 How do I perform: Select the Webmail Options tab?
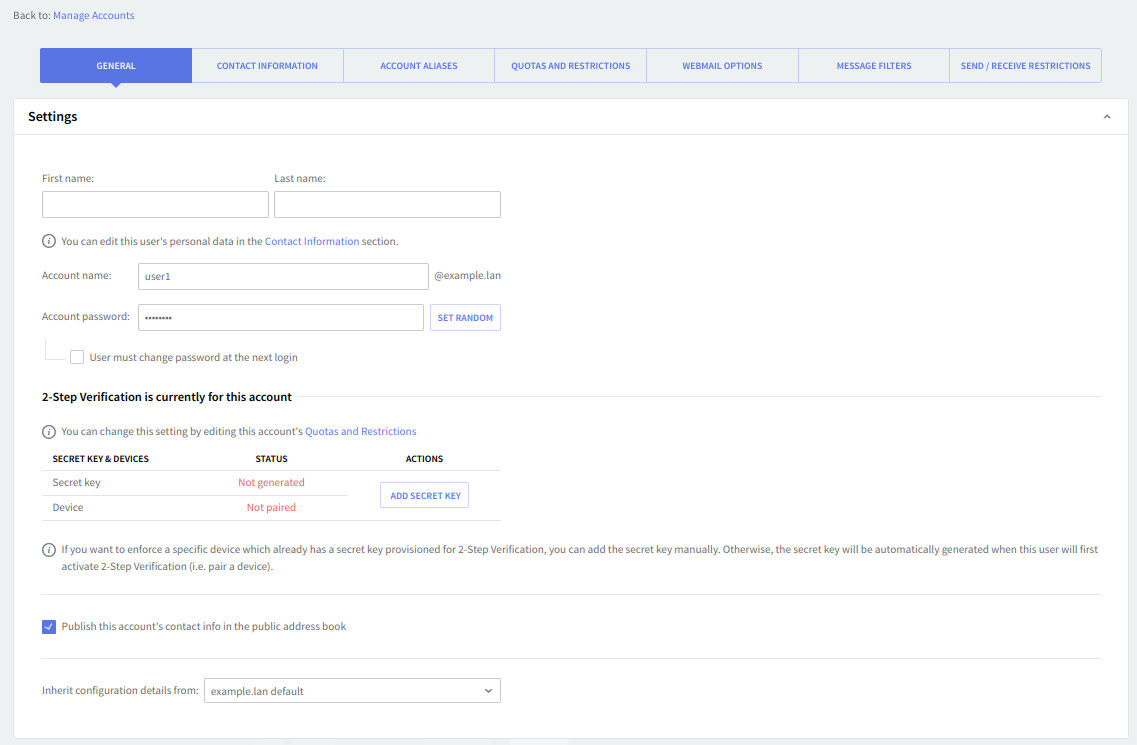coord(722,66)
